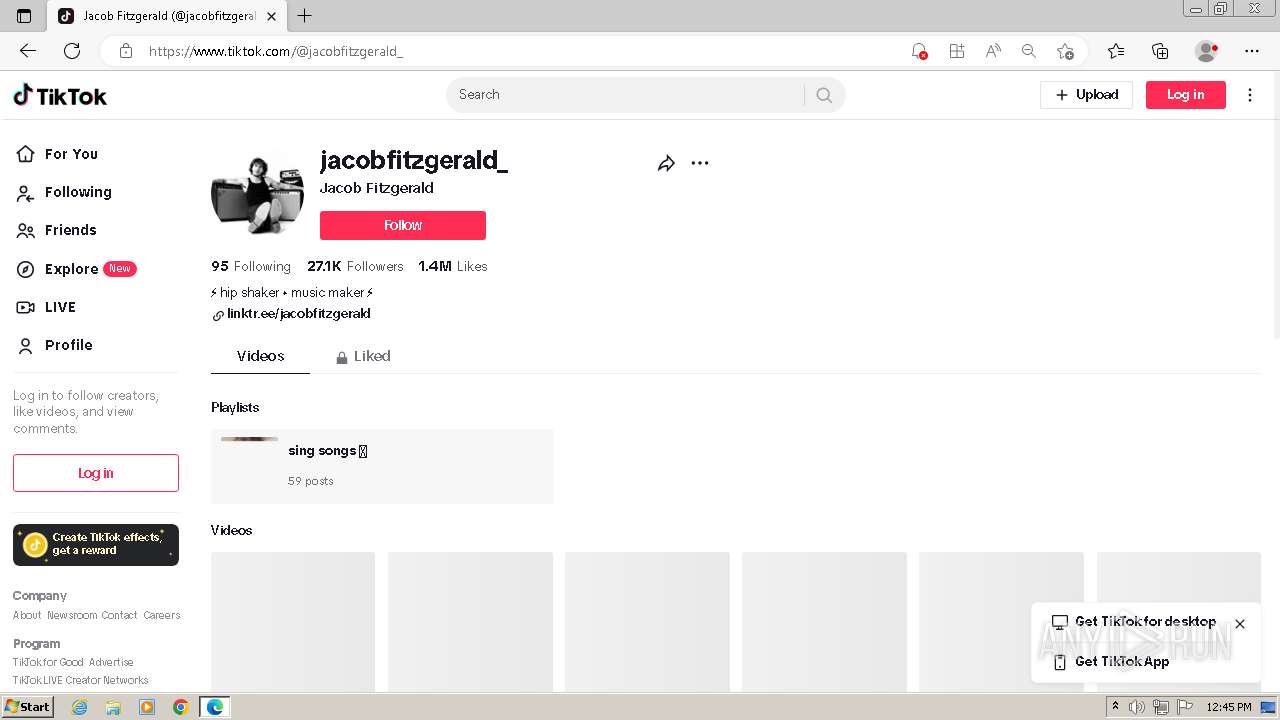Show hidden system tray icons
Viewport: 1280px width, 720px height.
pyautogui.click(x=1115, y=707)
